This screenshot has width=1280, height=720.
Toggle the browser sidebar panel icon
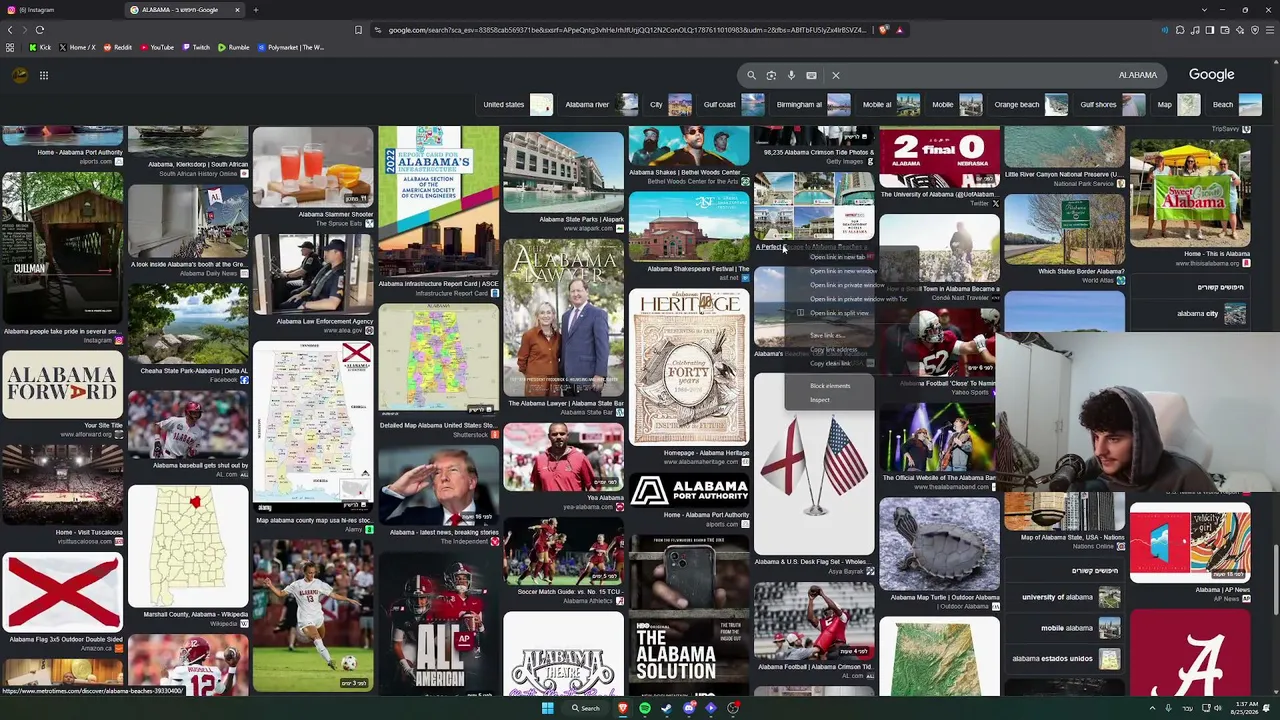click(x=1210, y=30)
